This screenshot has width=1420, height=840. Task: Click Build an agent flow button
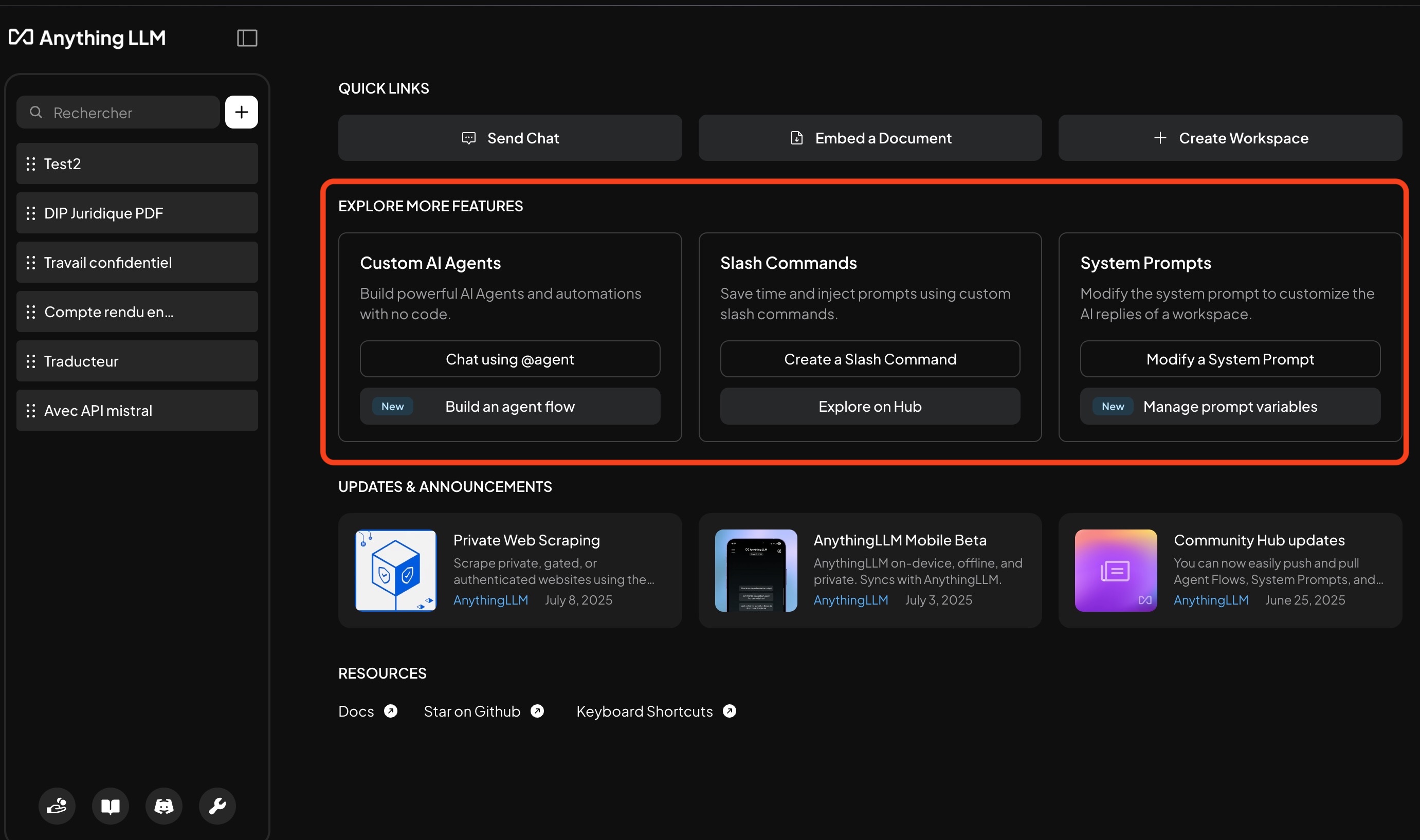point(510,407)
